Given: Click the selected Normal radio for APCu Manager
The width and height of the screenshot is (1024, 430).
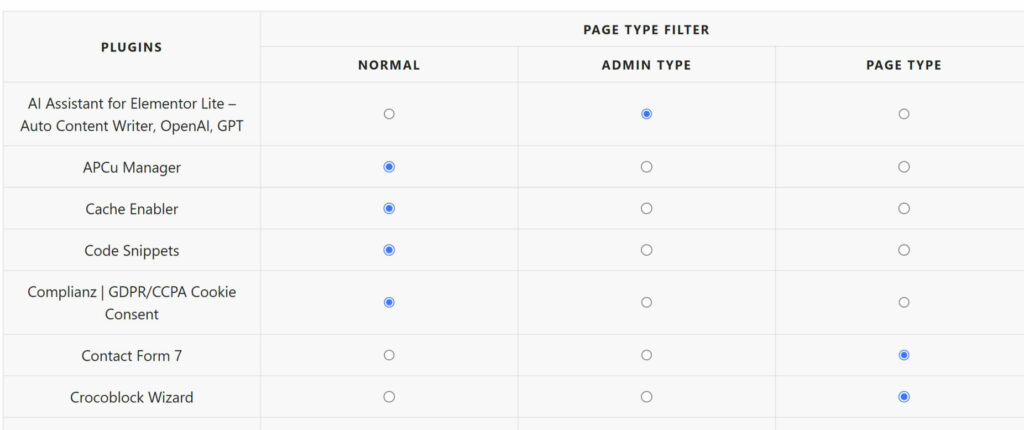Looking at the screenshot, I should (389, 167).
